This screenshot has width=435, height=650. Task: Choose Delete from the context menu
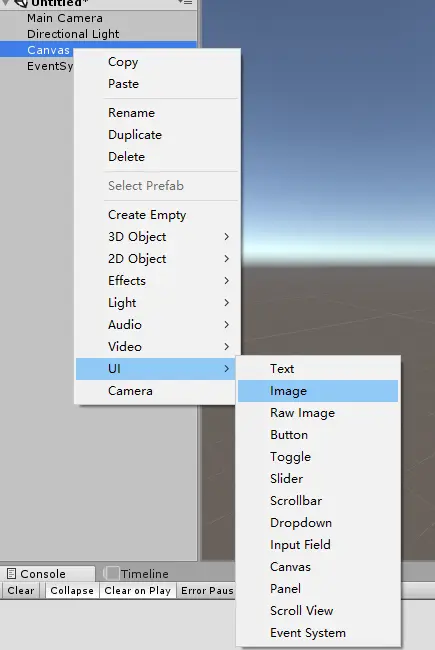coord(158,157)
